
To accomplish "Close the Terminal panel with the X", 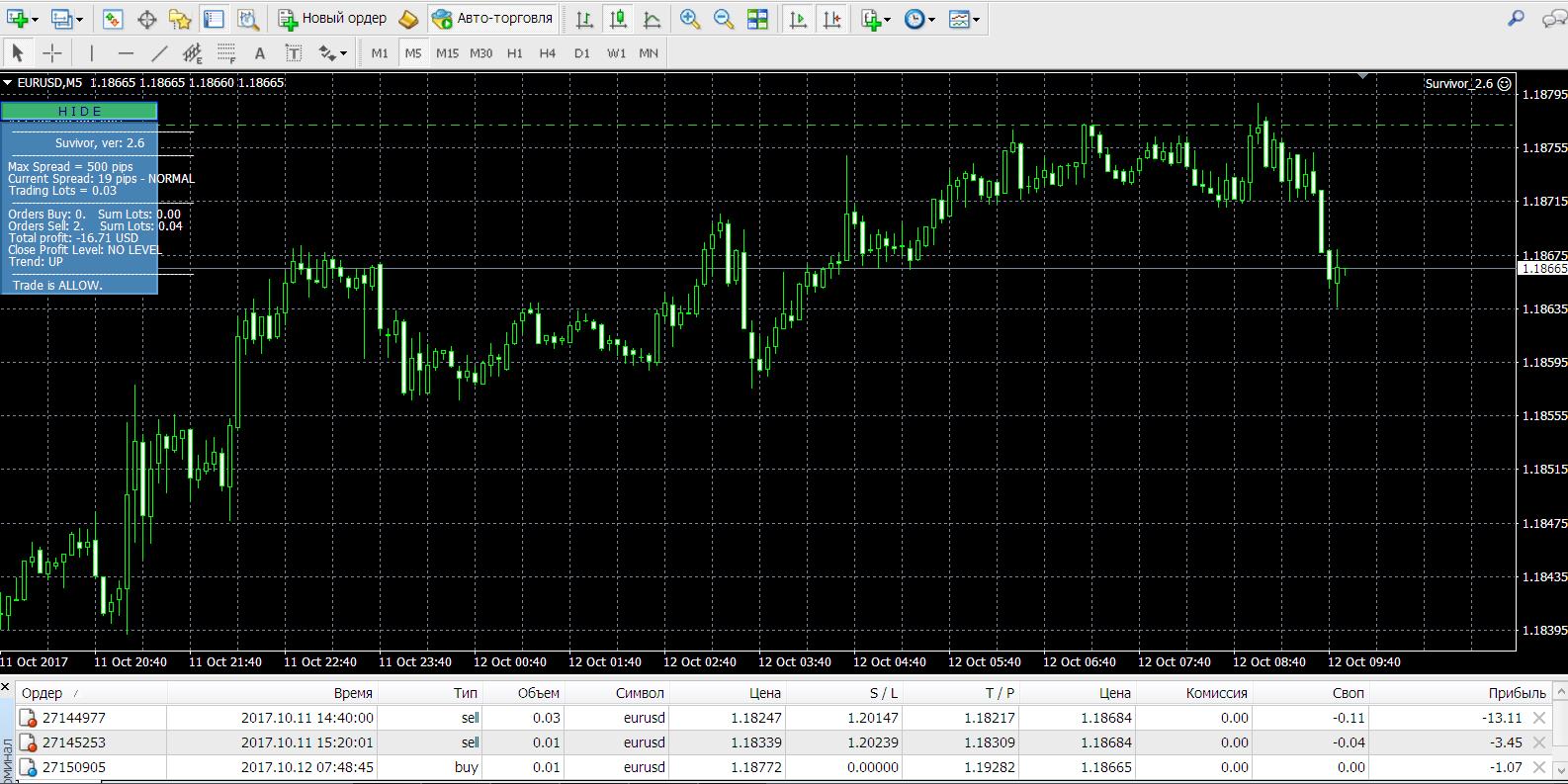I will pos(6,687).
